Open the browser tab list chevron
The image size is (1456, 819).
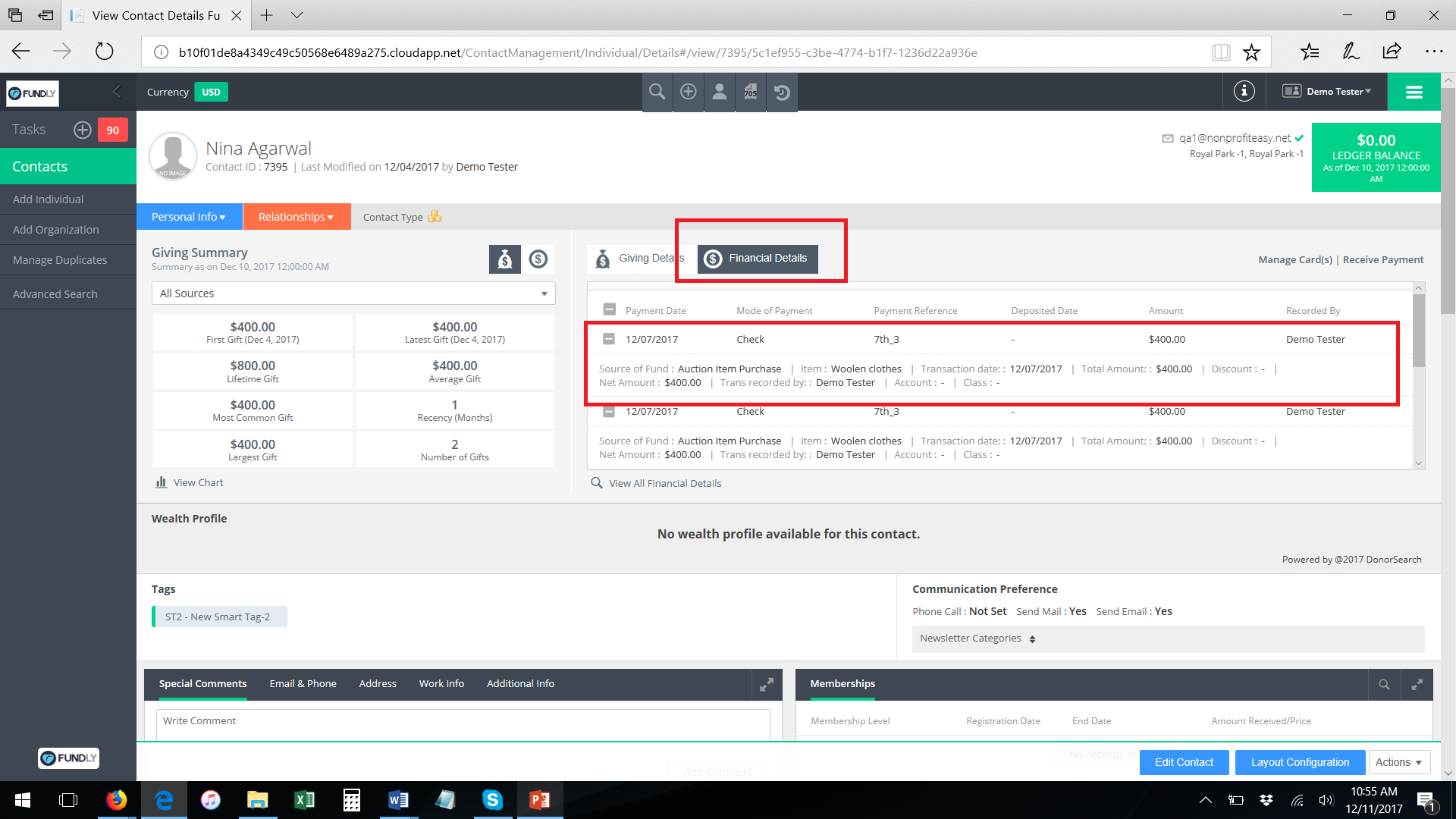(x=297, y=15)
